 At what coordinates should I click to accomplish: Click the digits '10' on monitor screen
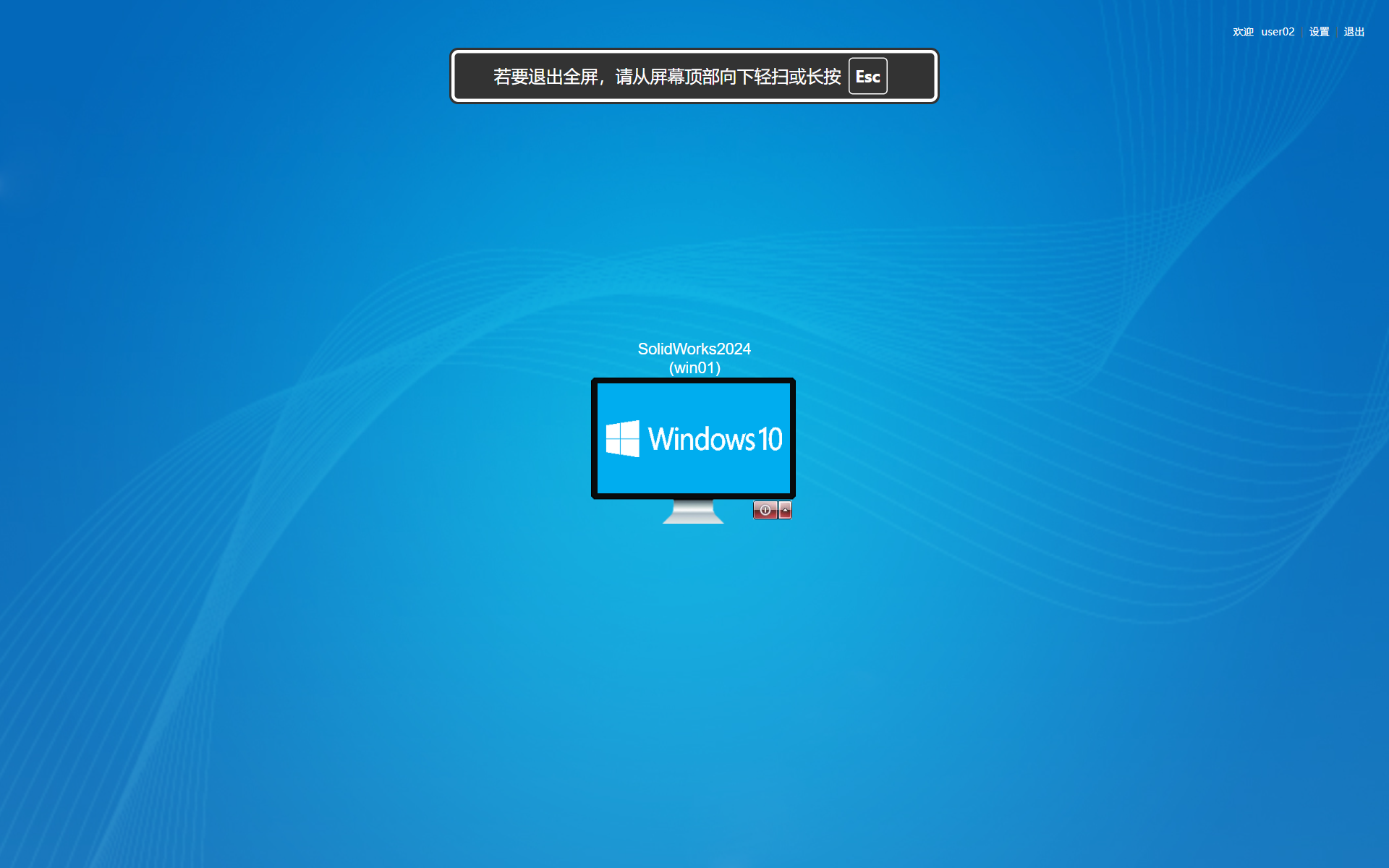click(x=770, y=439)
